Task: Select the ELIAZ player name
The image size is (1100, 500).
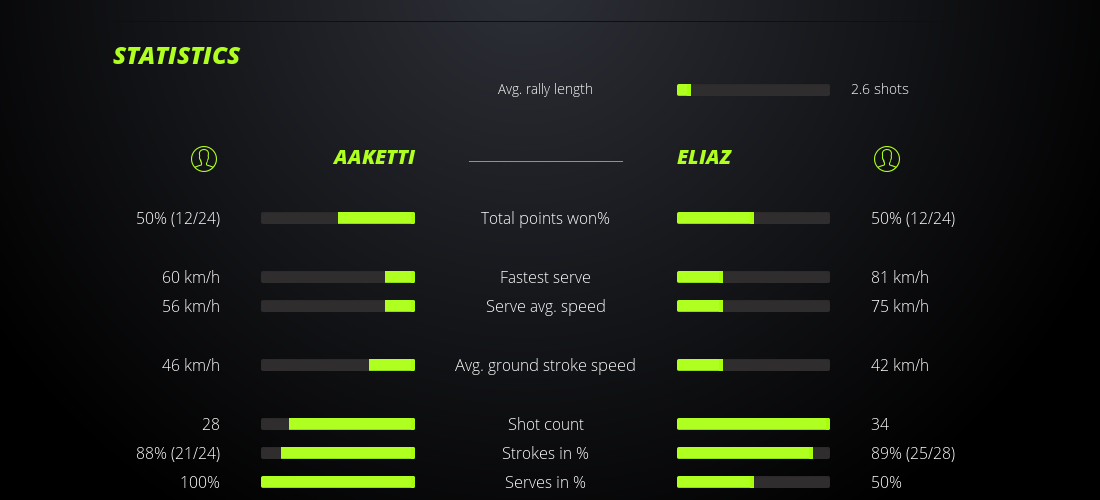Action: click(704, 158)
